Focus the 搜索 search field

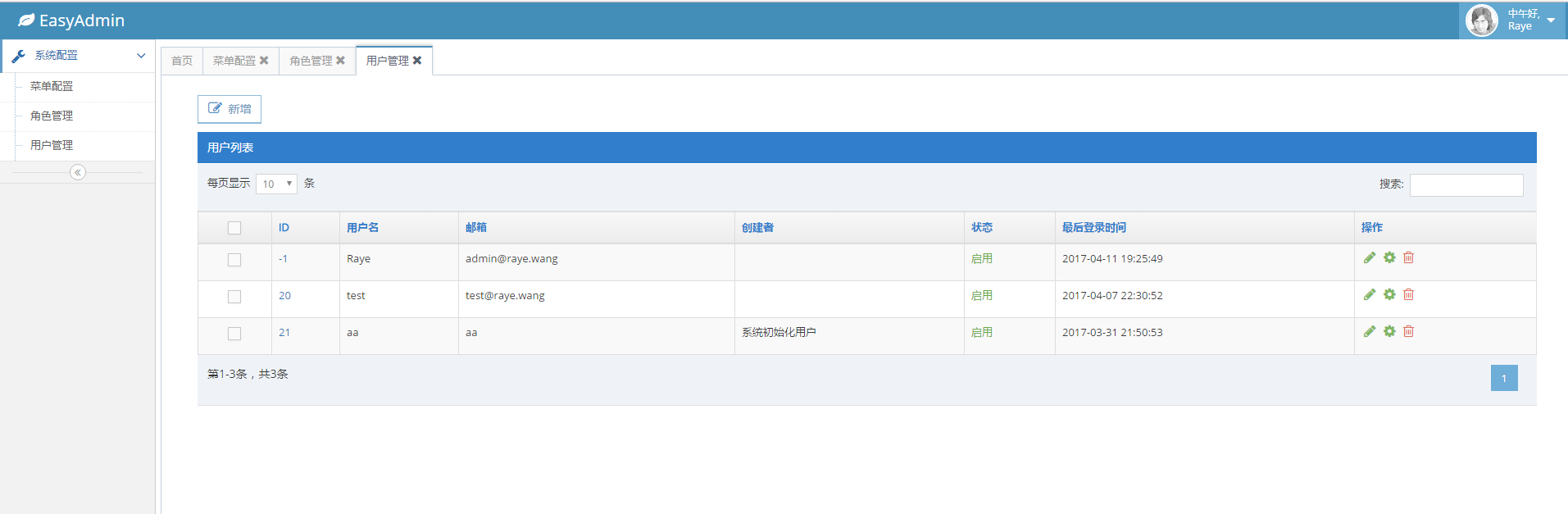tap(1466, 184)
